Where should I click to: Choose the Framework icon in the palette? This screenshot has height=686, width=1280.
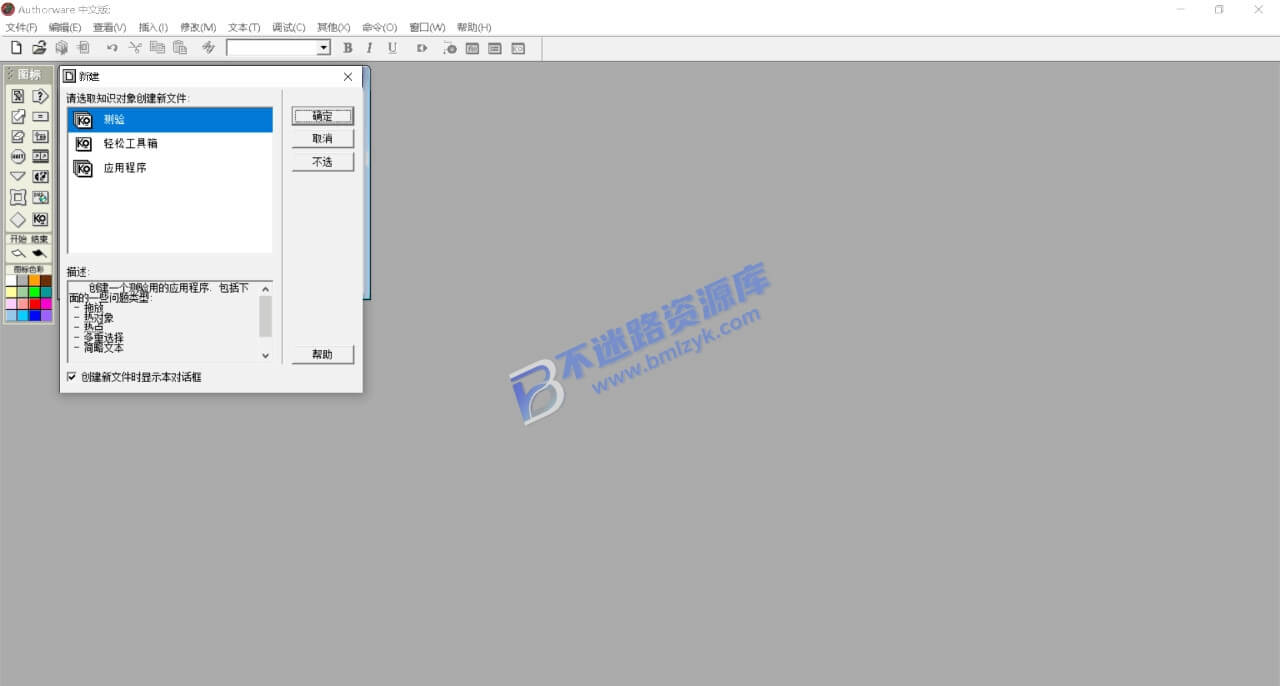point(18,197)
